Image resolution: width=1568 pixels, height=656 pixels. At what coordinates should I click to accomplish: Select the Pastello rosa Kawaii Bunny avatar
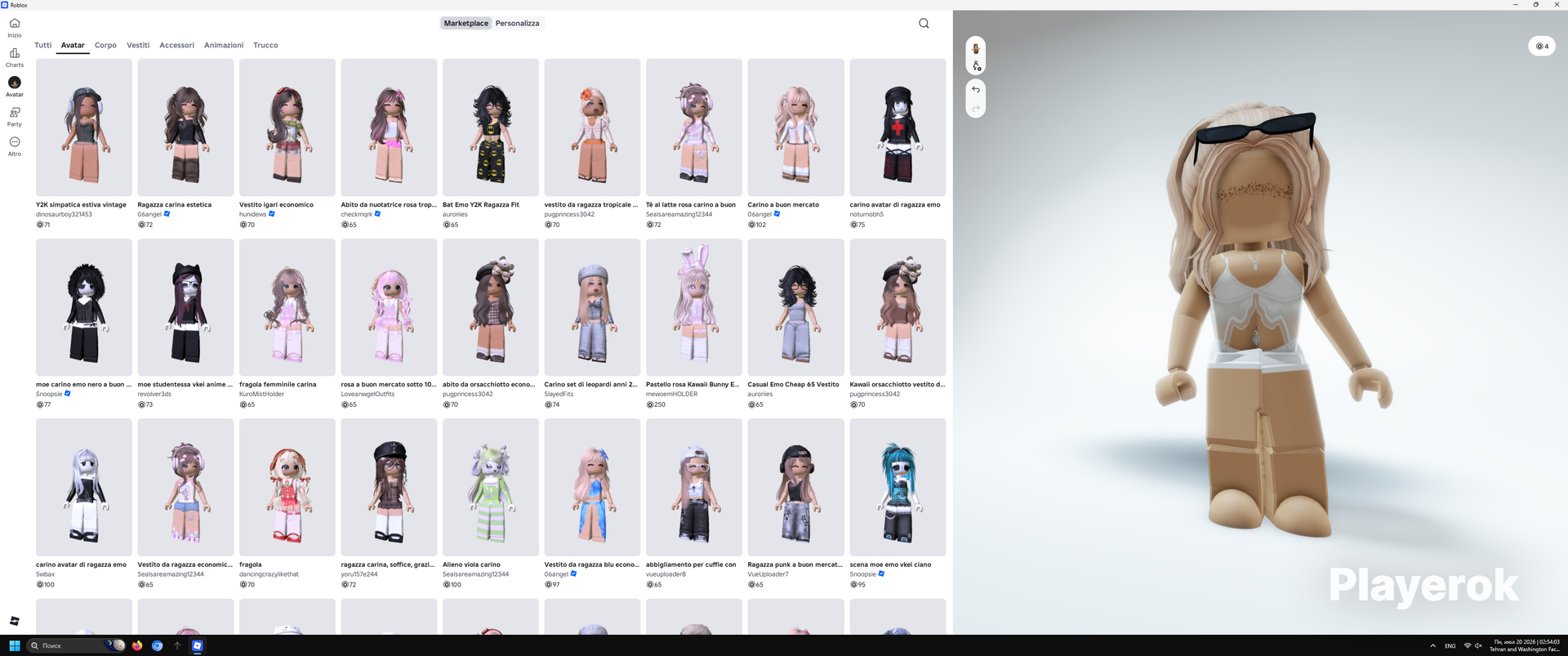tap(694, 307)
